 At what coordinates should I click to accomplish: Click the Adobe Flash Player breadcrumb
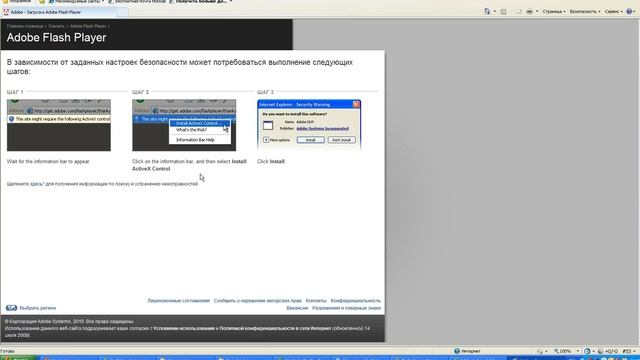click(x=88, y=26)
